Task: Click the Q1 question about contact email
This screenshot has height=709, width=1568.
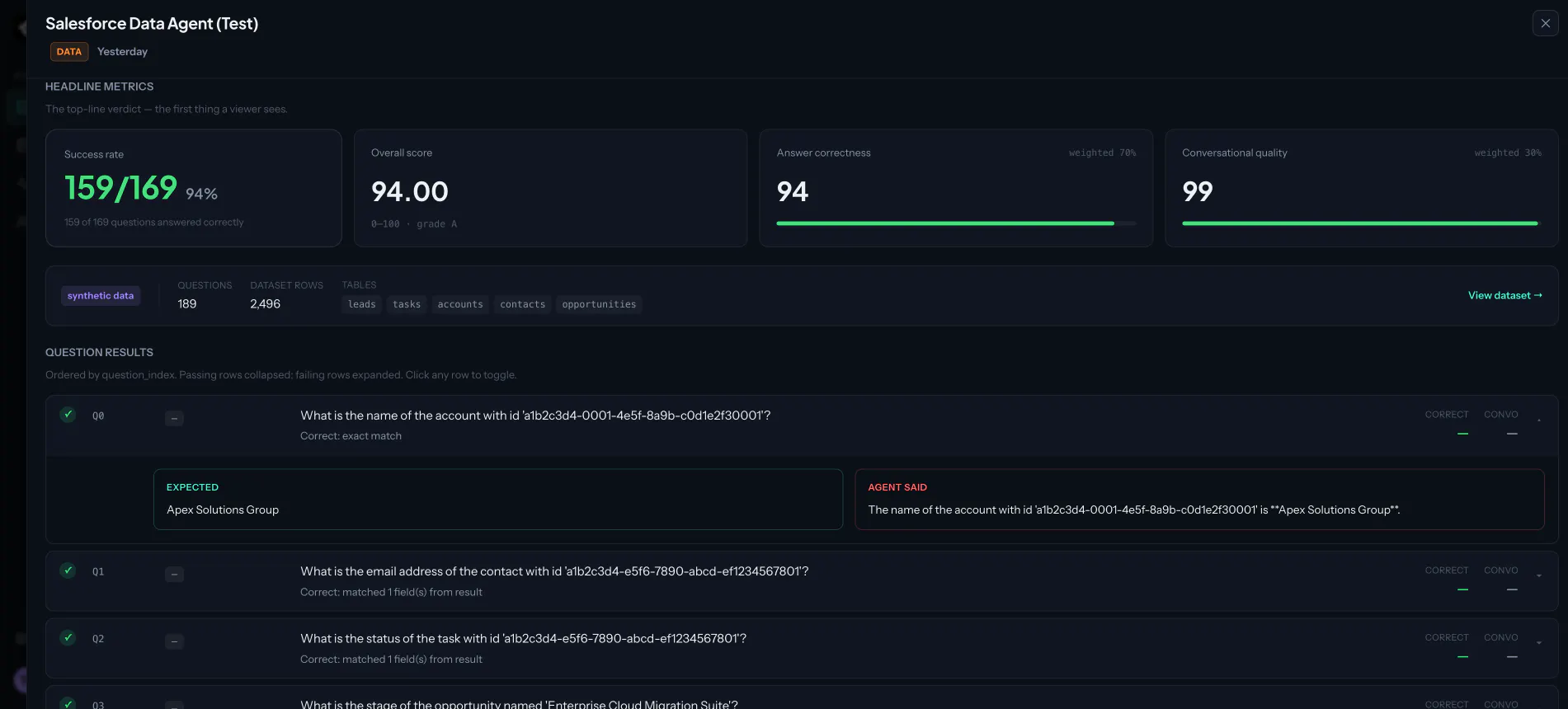Action: click(x=554, y=571)
